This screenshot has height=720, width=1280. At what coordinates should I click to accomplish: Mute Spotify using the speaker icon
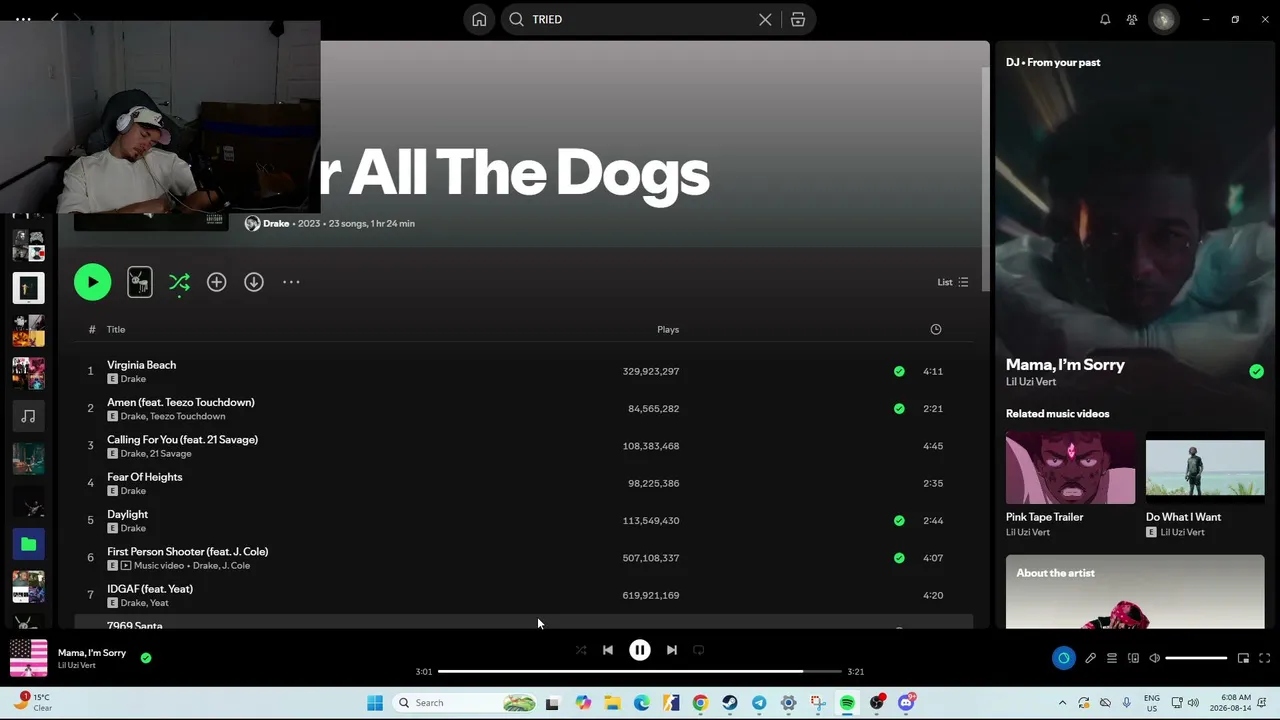1154,658
